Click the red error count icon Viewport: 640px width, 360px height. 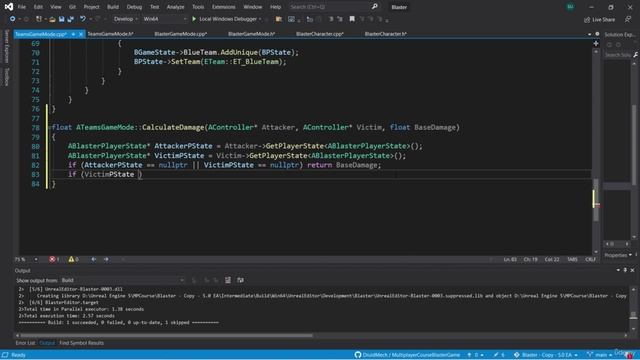click(x=52, y=259)
